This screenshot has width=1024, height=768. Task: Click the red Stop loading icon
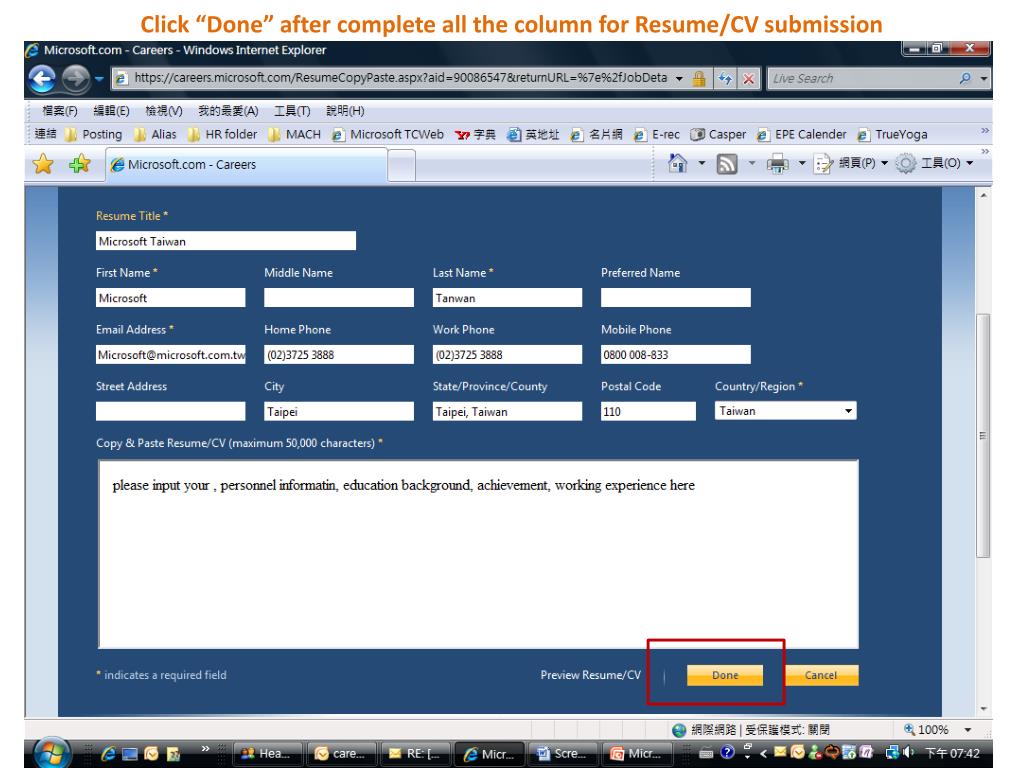(x=748, y=79)
